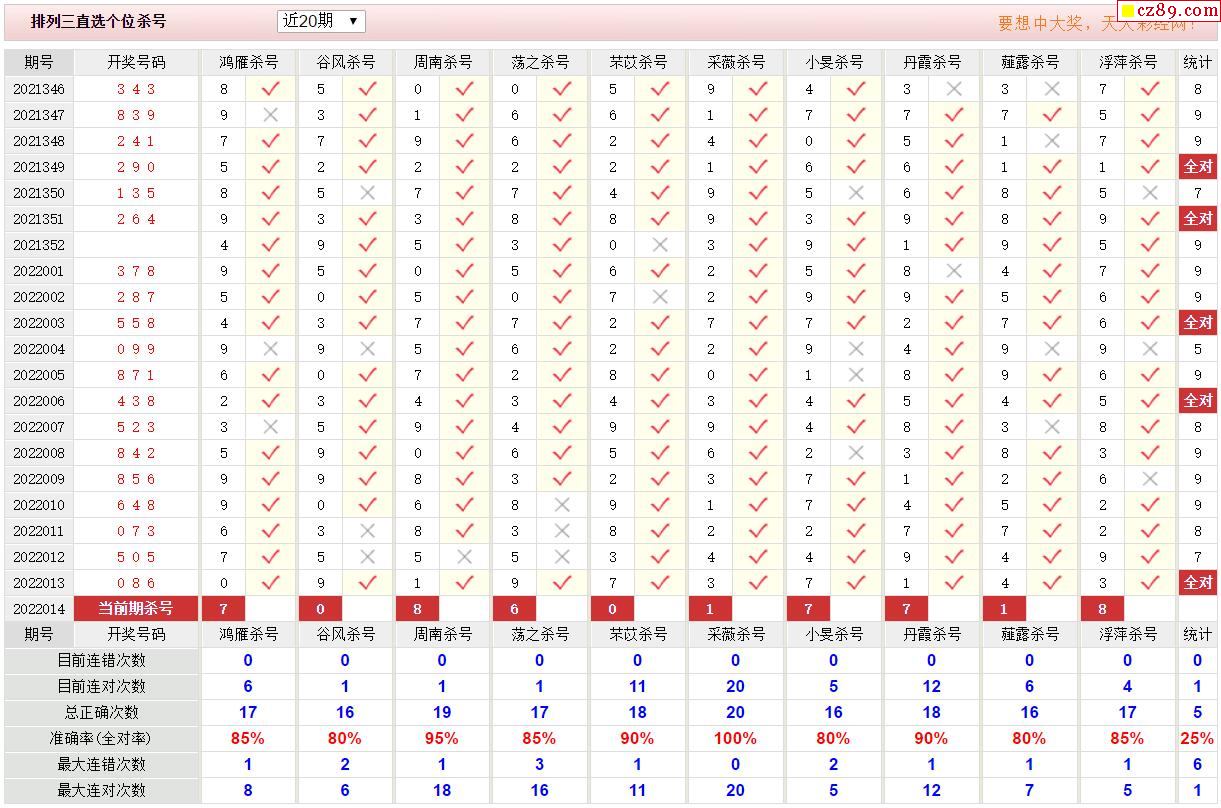Open the 近20期 period dropdown
Viewport: 1221px width, 808px height.
pos(321,21)
